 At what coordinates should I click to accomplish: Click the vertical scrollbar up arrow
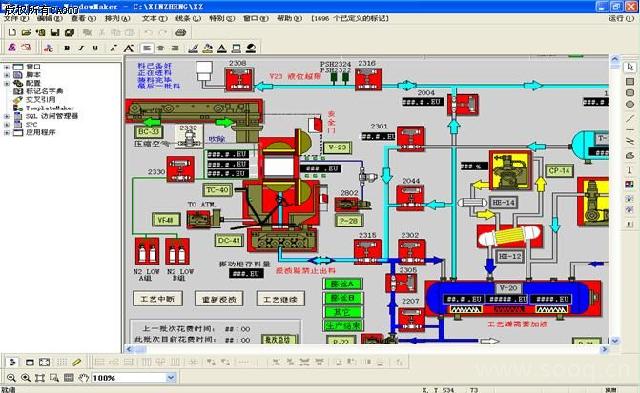click(615, 60)
